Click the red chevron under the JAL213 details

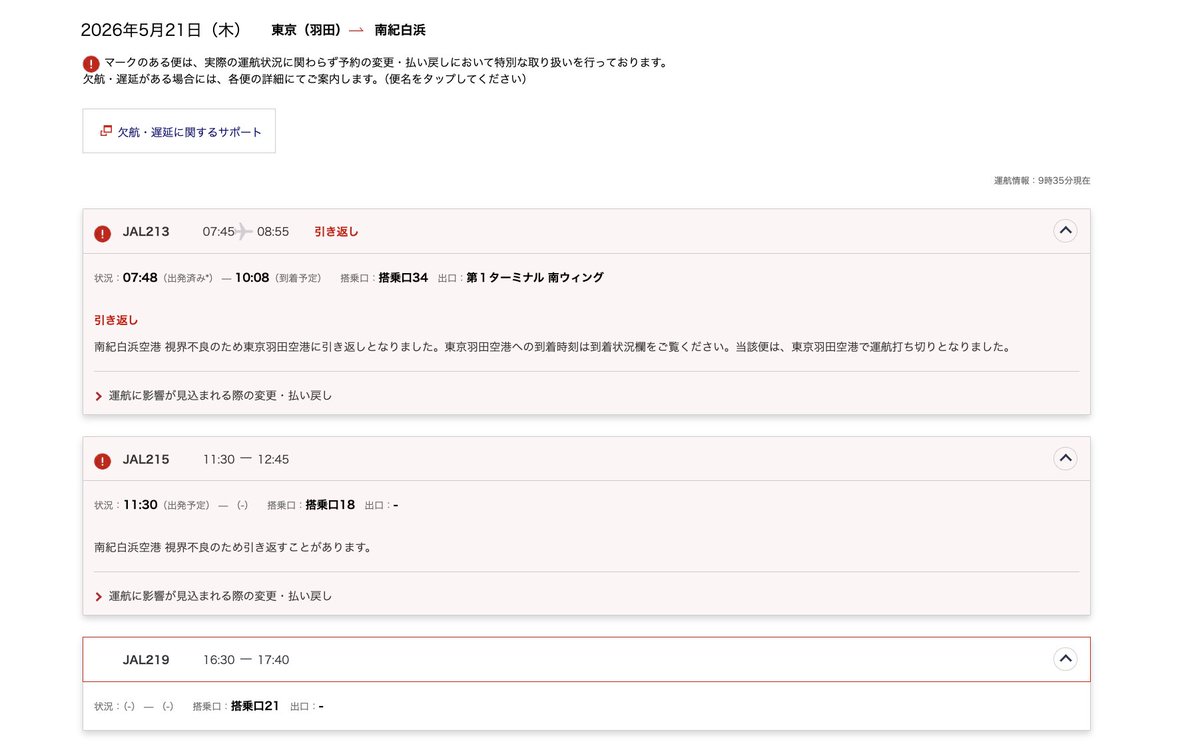coord(98,396)
